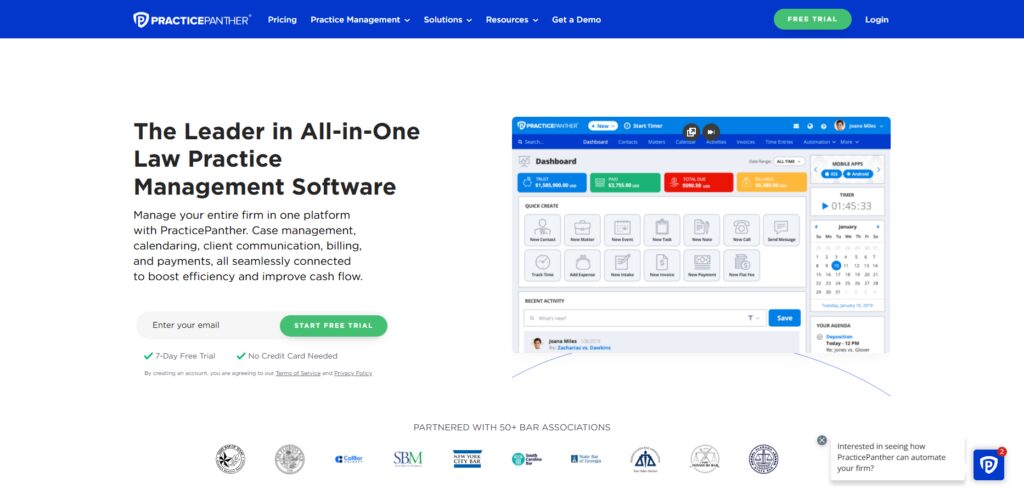Select the Dashboard tab in preview
This screenshot has width=1024, height=500.
point(595,142)
